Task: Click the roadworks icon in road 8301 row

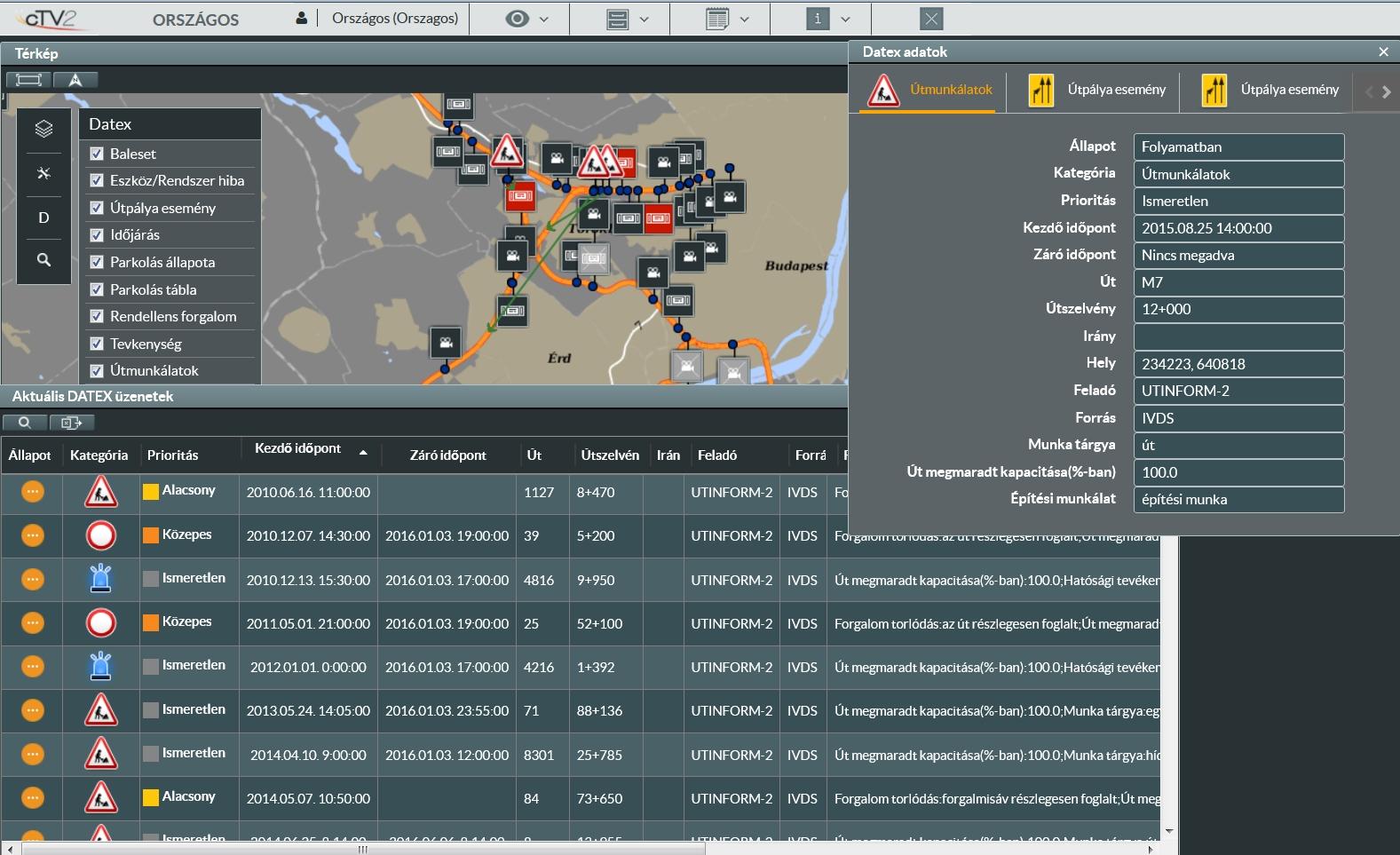Action: coord(101,754)
